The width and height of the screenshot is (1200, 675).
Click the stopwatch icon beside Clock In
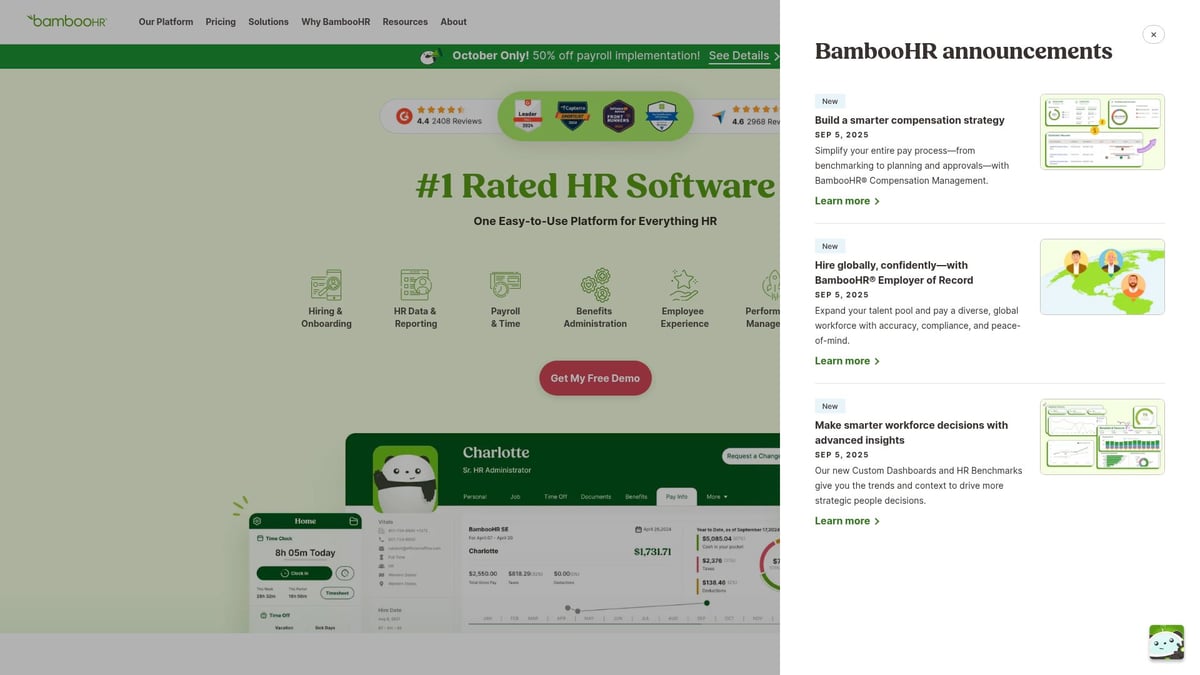coord(344,572)
